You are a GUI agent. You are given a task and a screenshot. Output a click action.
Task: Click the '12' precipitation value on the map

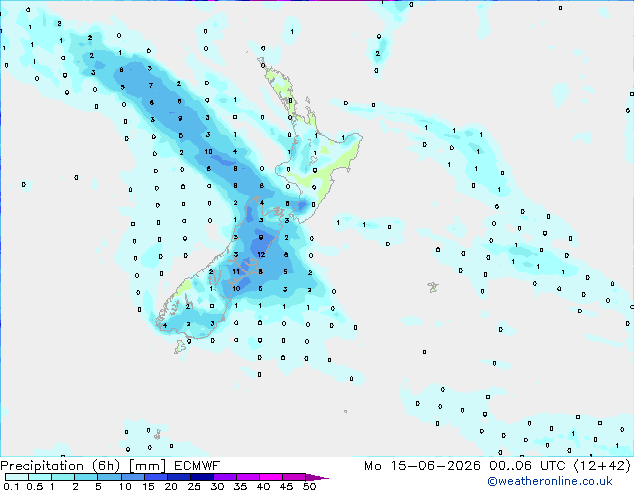tap(261, 255)
